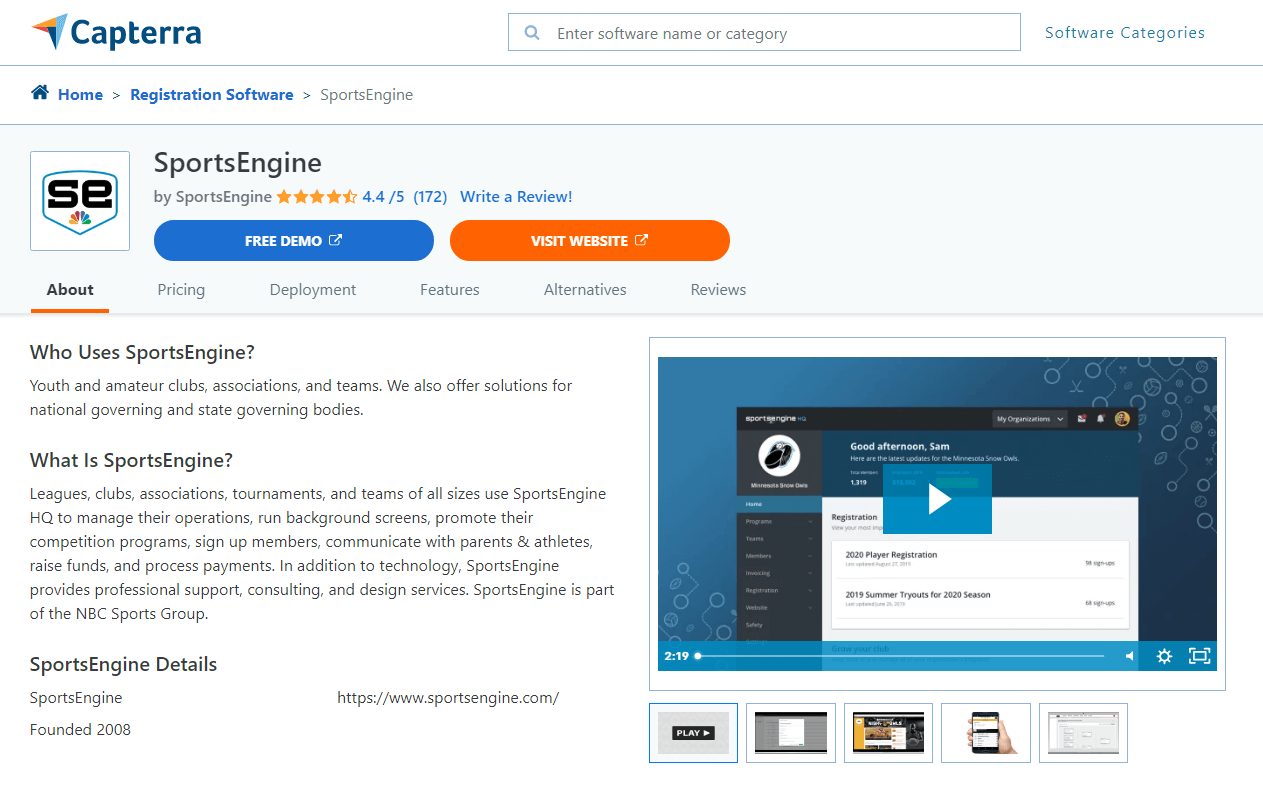The image size is (1263, 803).
Task: Play the SportsEngine video
Action: (x=937, y=499)
